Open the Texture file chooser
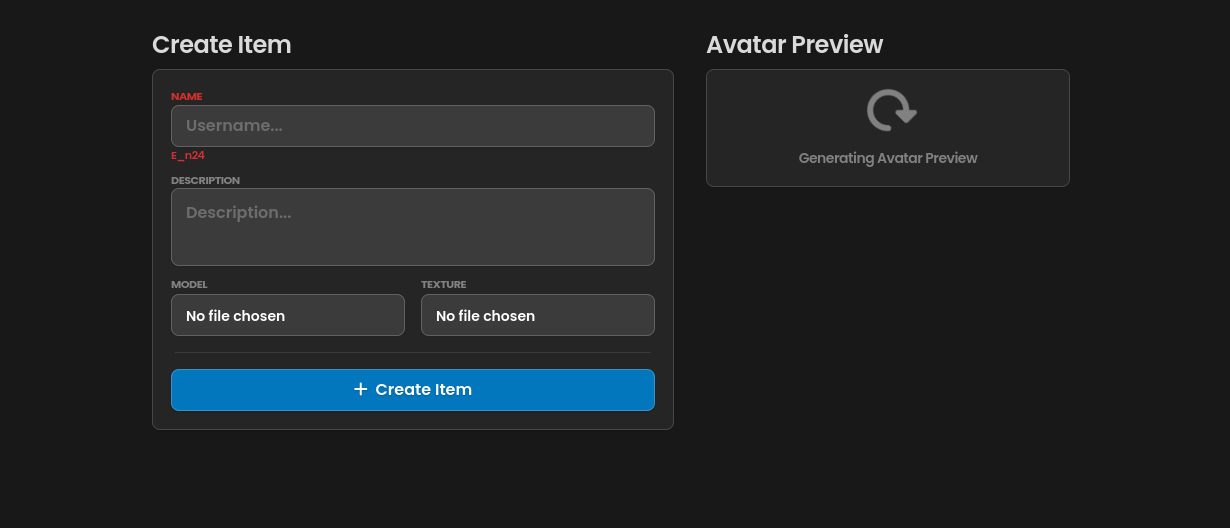This screenshot has width=1230, height=528. [x=537, y=315]
